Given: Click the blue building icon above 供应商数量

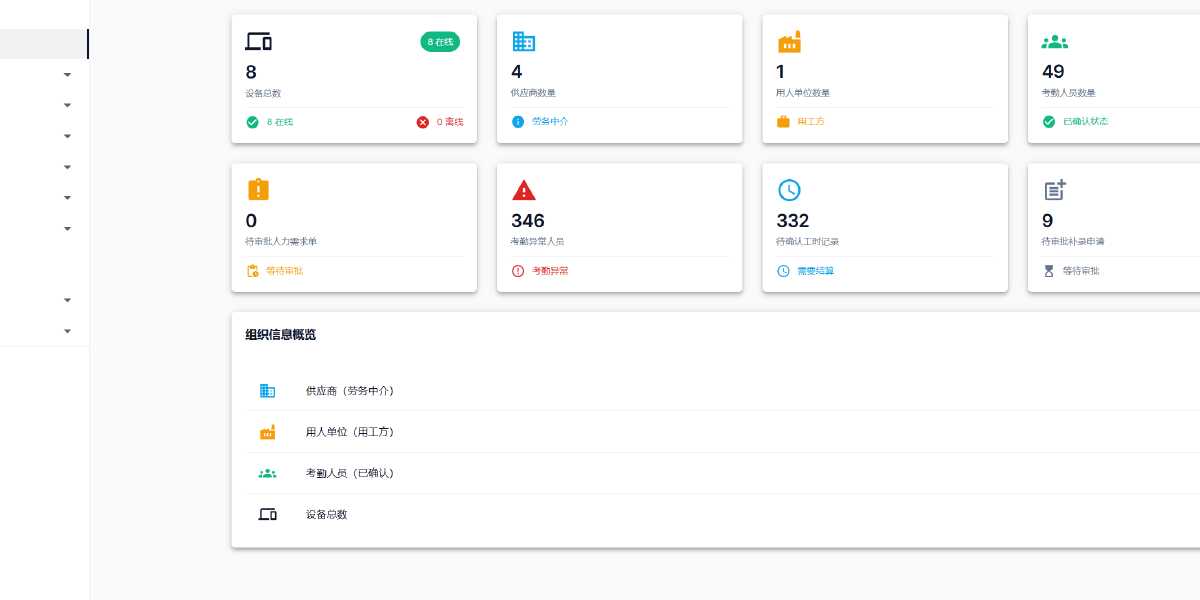Looking at the screenshot, I should pos(523,42).
